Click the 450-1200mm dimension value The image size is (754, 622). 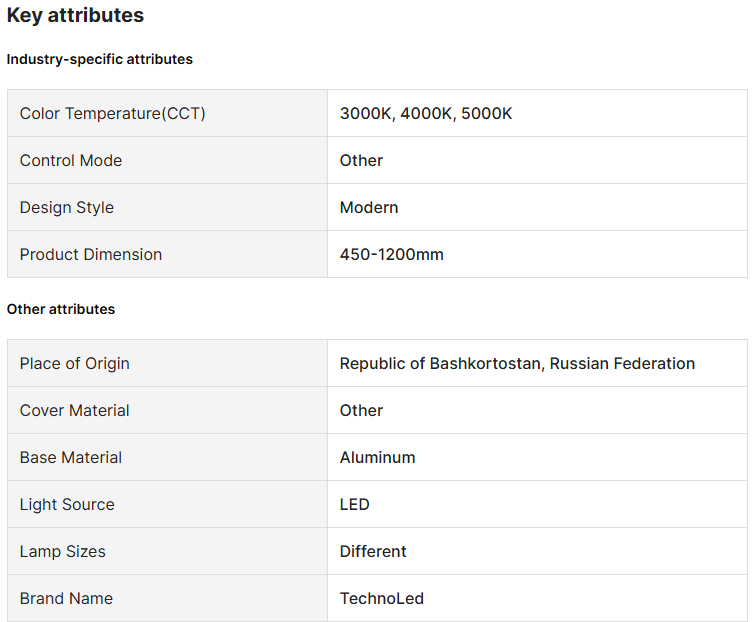[392, 254]
